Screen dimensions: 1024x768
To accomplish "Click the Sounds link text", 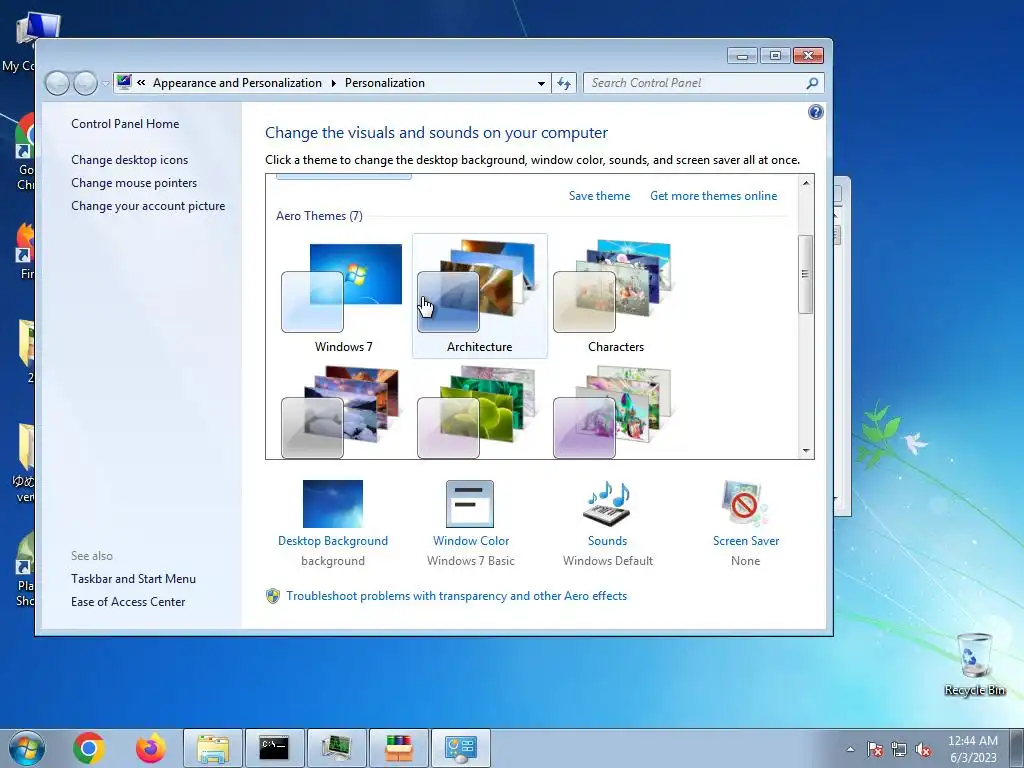I will click(x=607, y=541).
